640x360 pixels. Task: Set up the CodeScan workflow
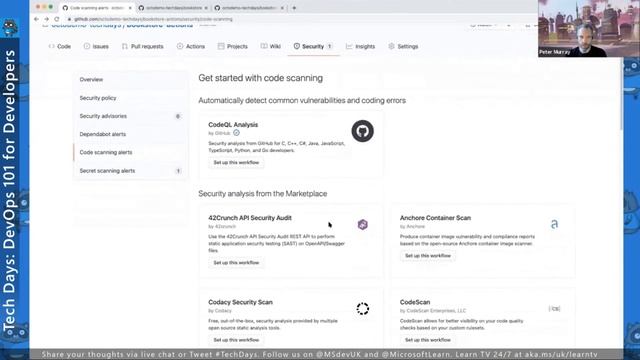428,340
